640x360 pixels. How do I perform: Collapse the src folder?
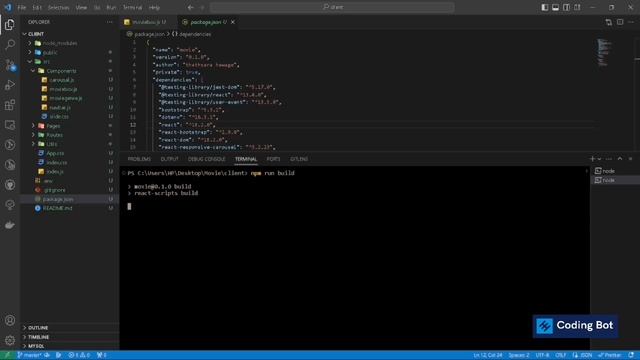click(30, 61)
